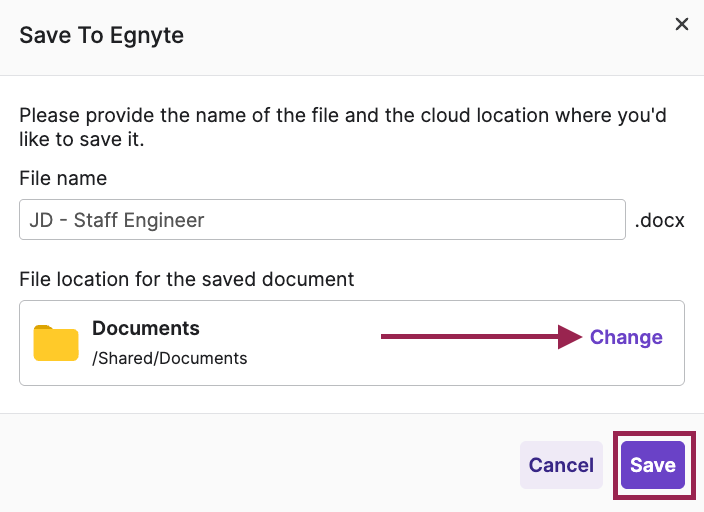Click the yellow Documents folder icon
This screenshot has height=512, width=704.
(x=56, y=343)
